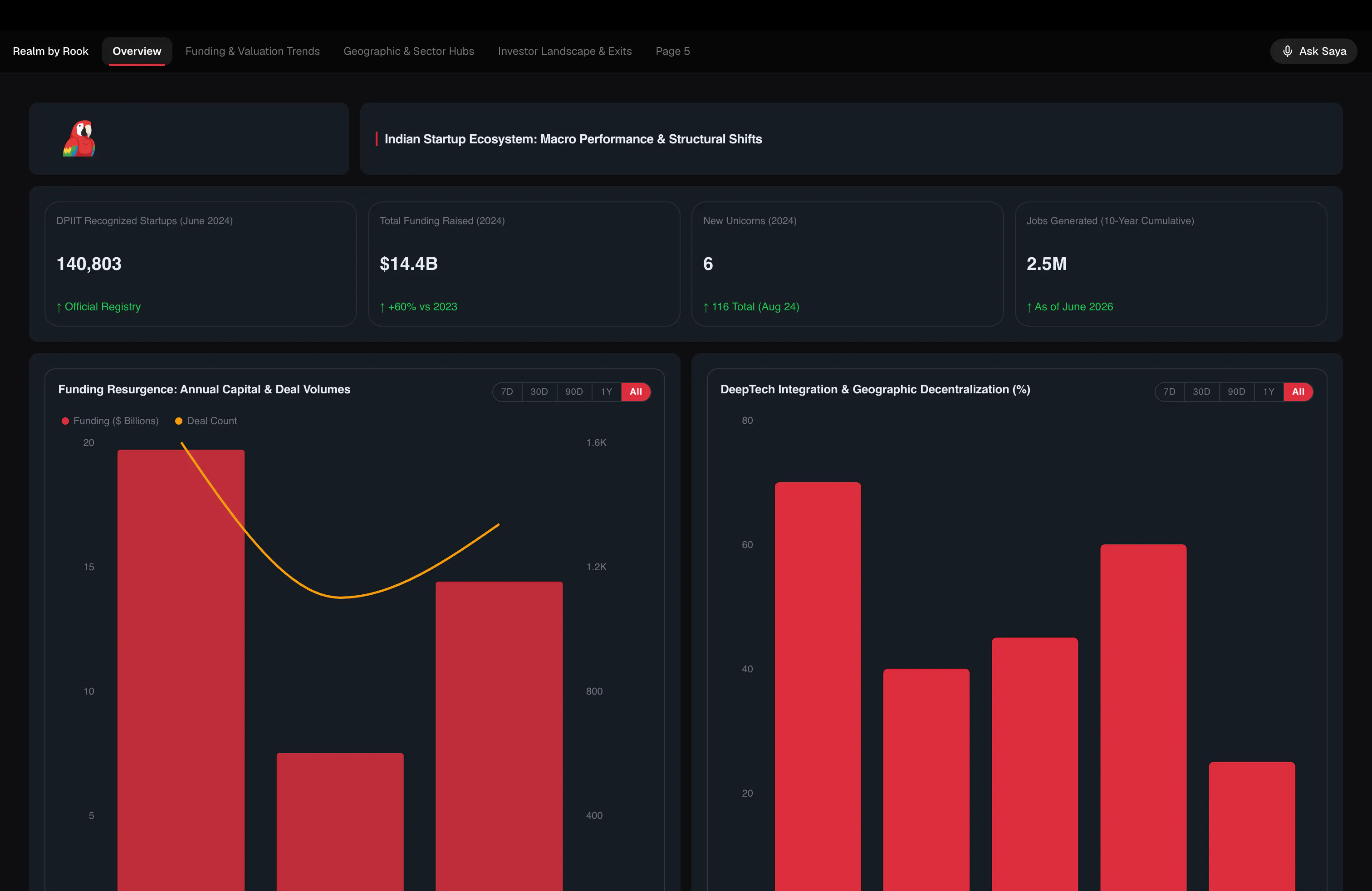
Task: Click the microphone icon in Ask Saya
Action: [x=1287, y=51]
